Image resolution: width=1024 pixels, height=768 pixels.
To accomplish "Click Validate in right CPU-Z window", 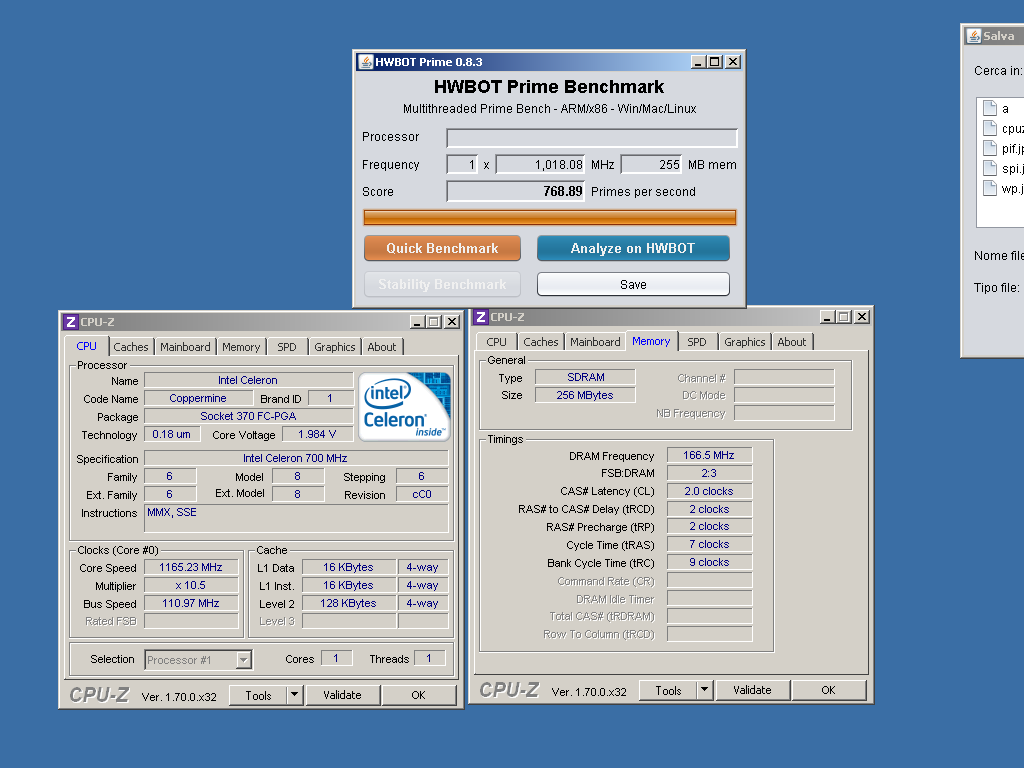I will click(752, 690).
